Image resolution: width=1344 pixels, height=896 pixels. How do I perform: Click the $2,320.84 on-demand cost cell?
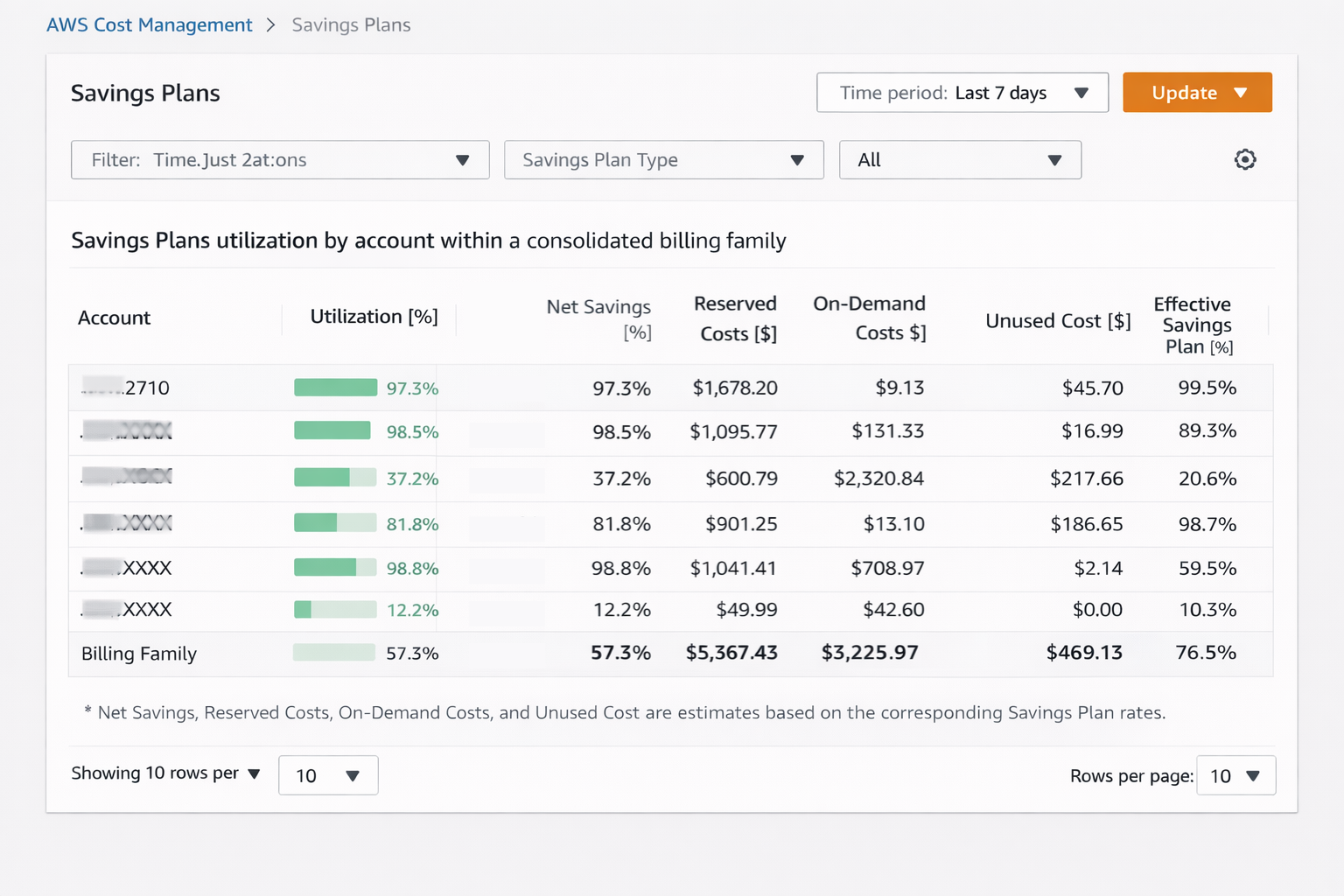pyautogui.click(x=878, y=479)
